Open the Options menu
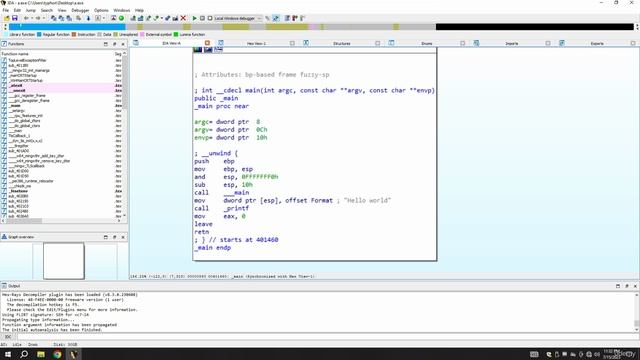This screenshot has width=640, height=360. pos(101,10)
